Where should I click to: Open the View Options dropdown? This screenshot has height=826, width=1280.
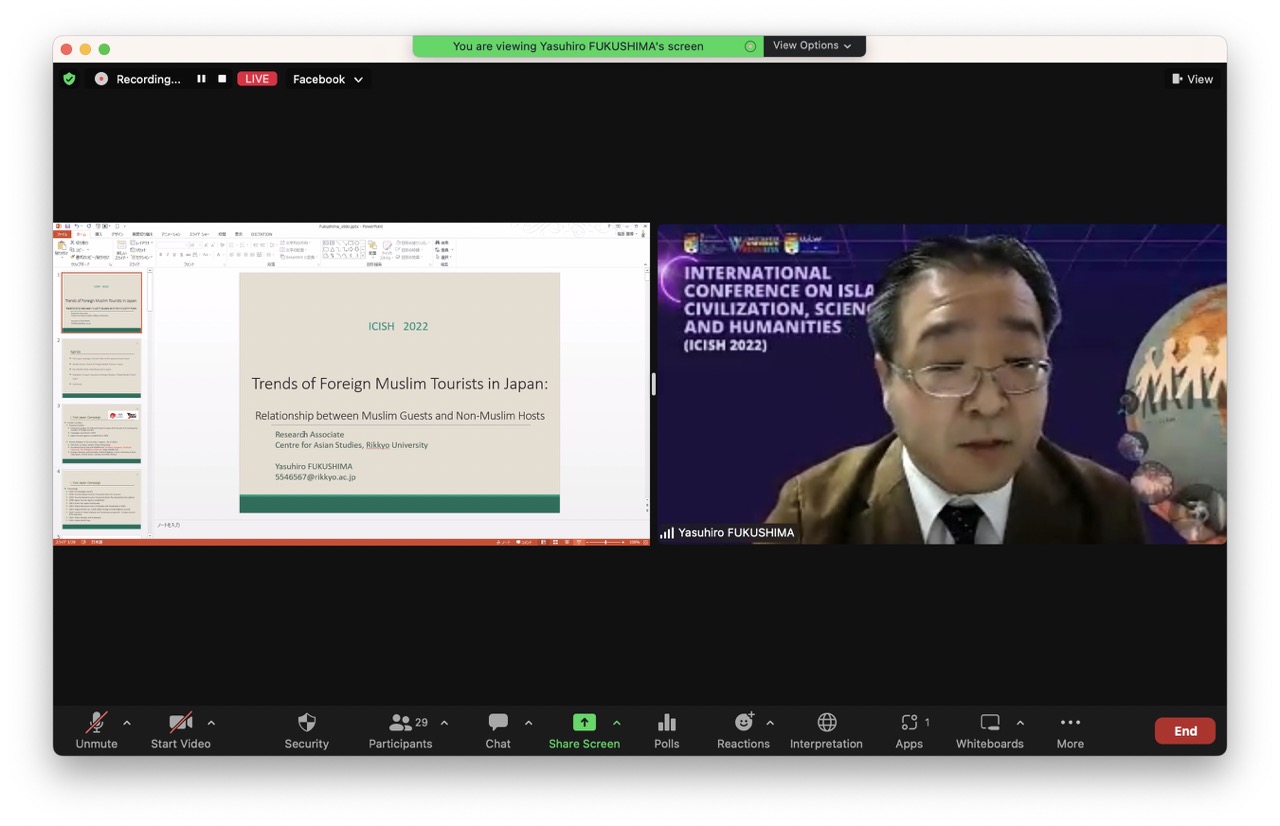(812, 46)
